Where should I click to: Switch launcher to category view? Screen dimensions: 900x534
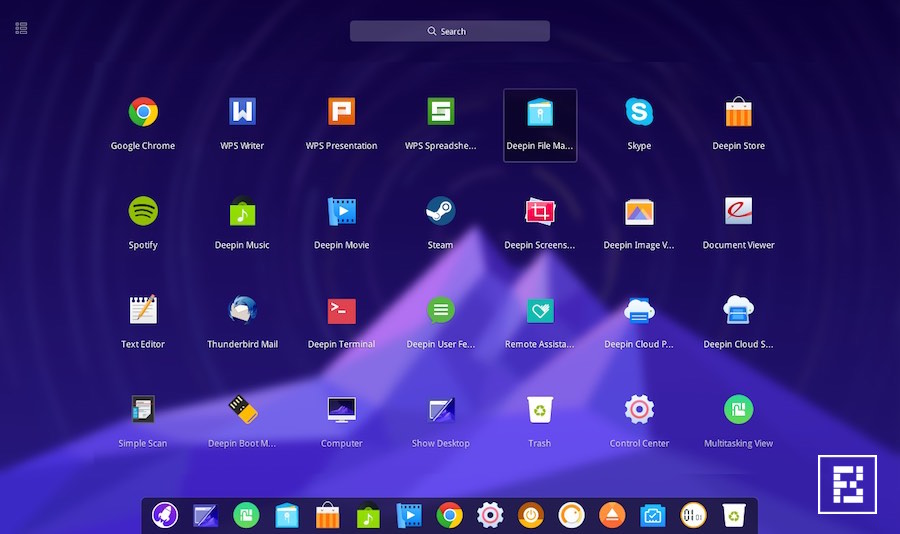(x=21, y=28)
